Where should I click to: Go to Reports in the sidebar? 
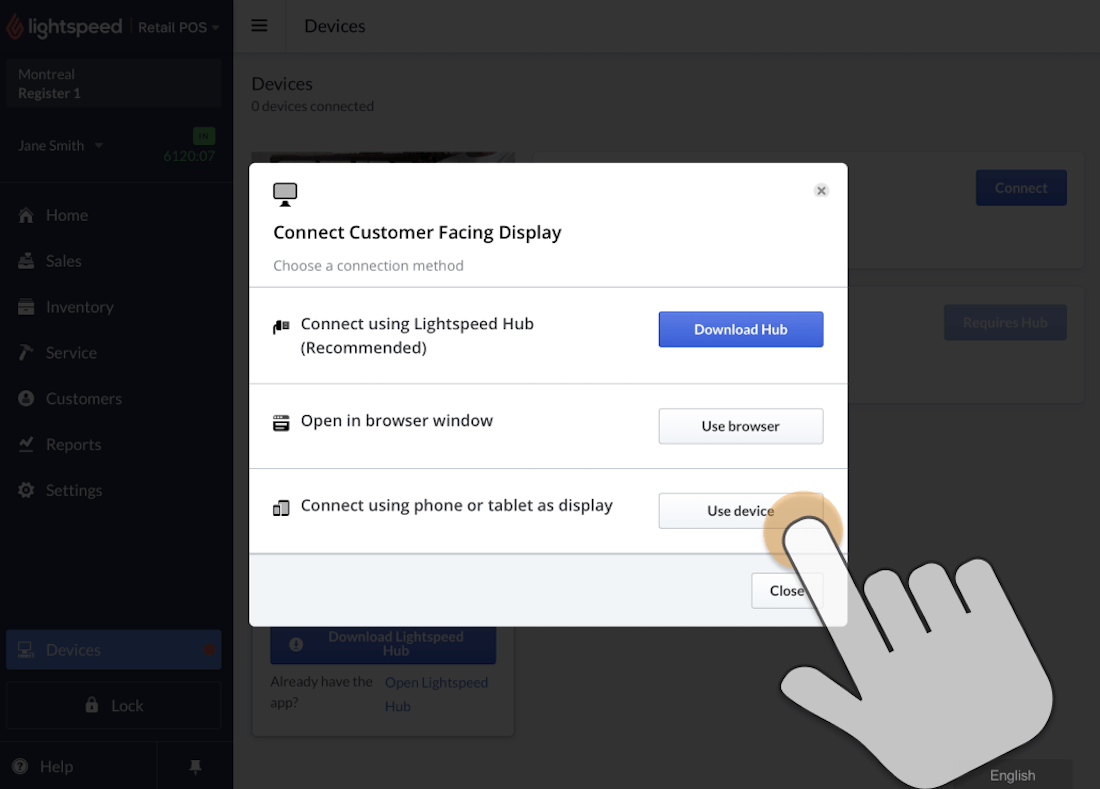[x=73, y=444]
